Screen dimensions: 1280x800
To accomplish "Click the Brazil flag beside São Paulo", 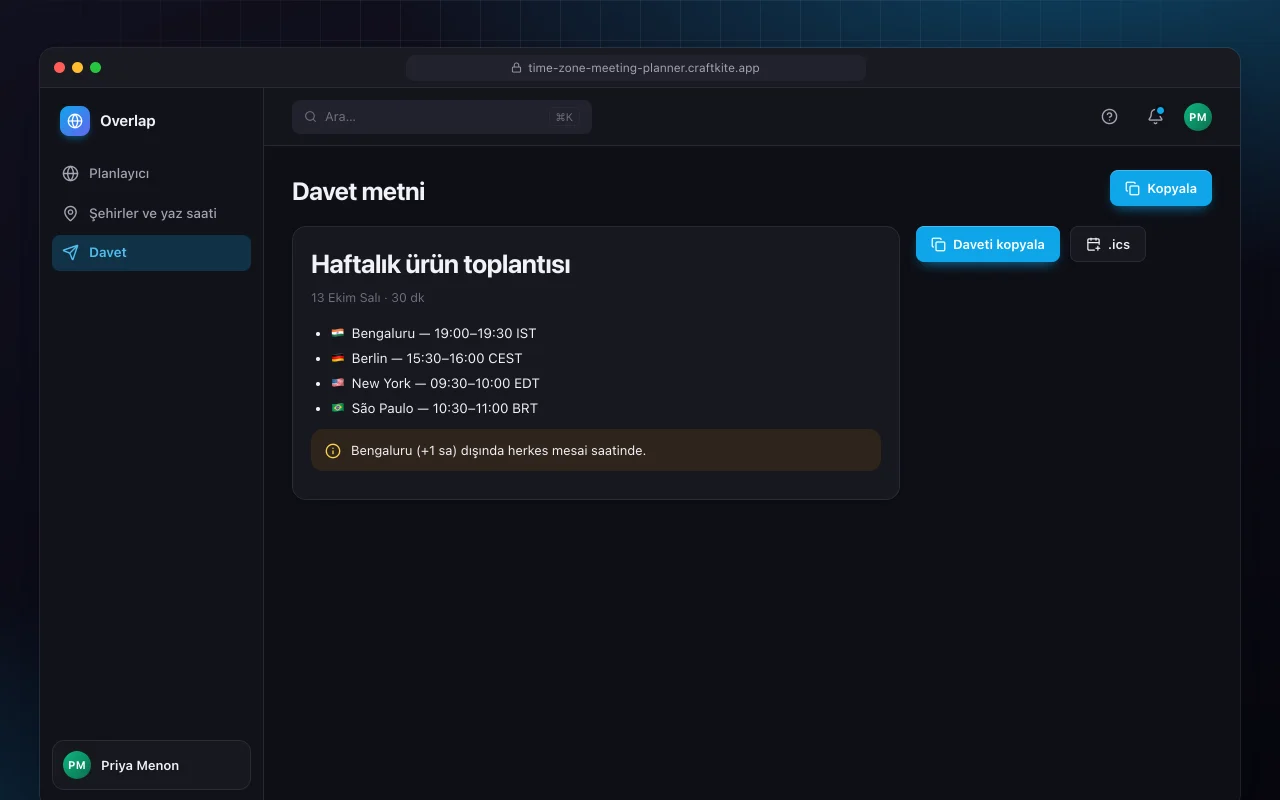I will (338, 408).
